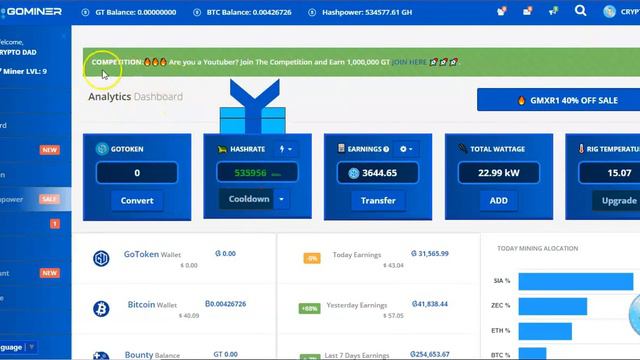This screenshot has height=360, width=640.
Task: Click the Total Wattage plug icon
Action: click(x=462, y=149)
